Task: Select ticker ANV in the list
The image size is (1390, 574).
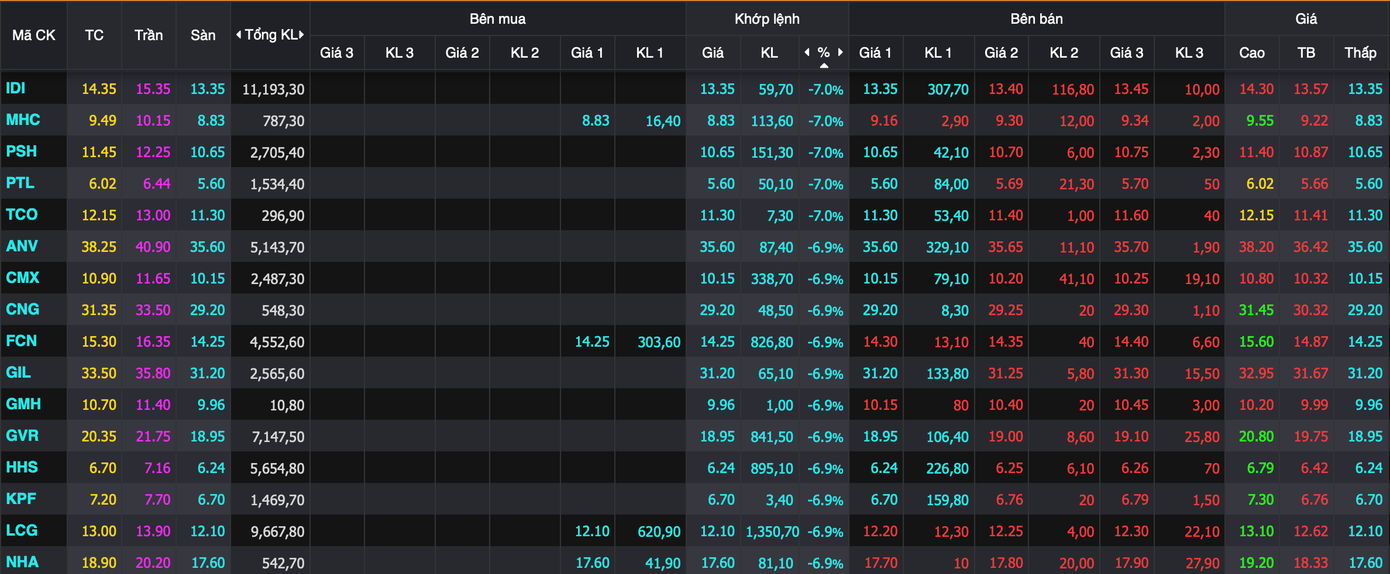Action: (22, 246)
